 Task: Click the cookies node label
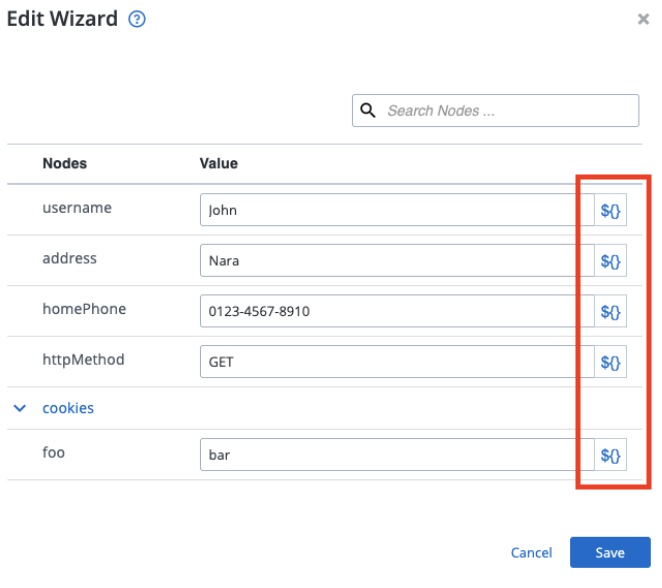[68, 408]
